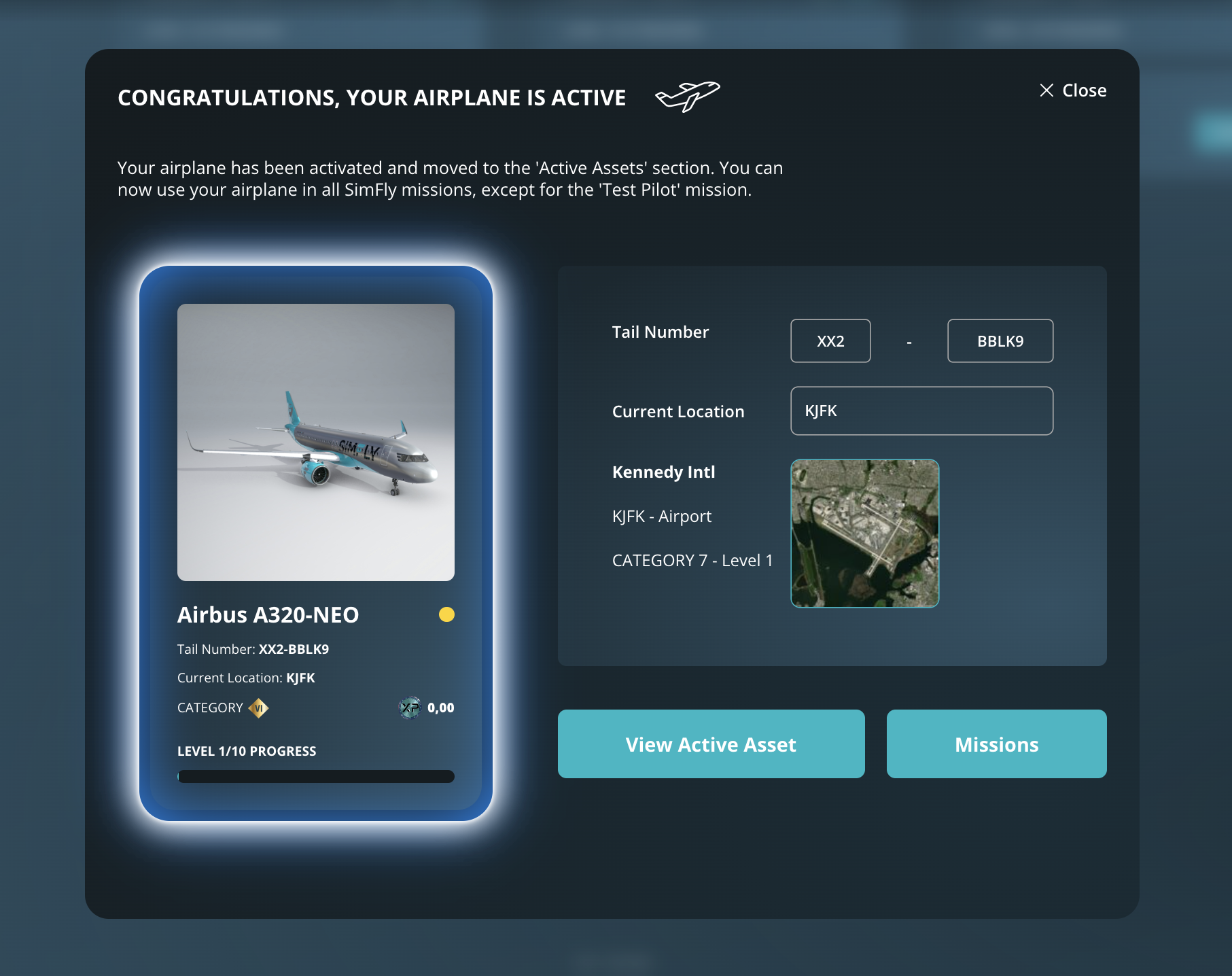This screenshot has width=1232, height=976.
Task: Click the airplane outline icon beside title
Action: click(x=687, y=96)
